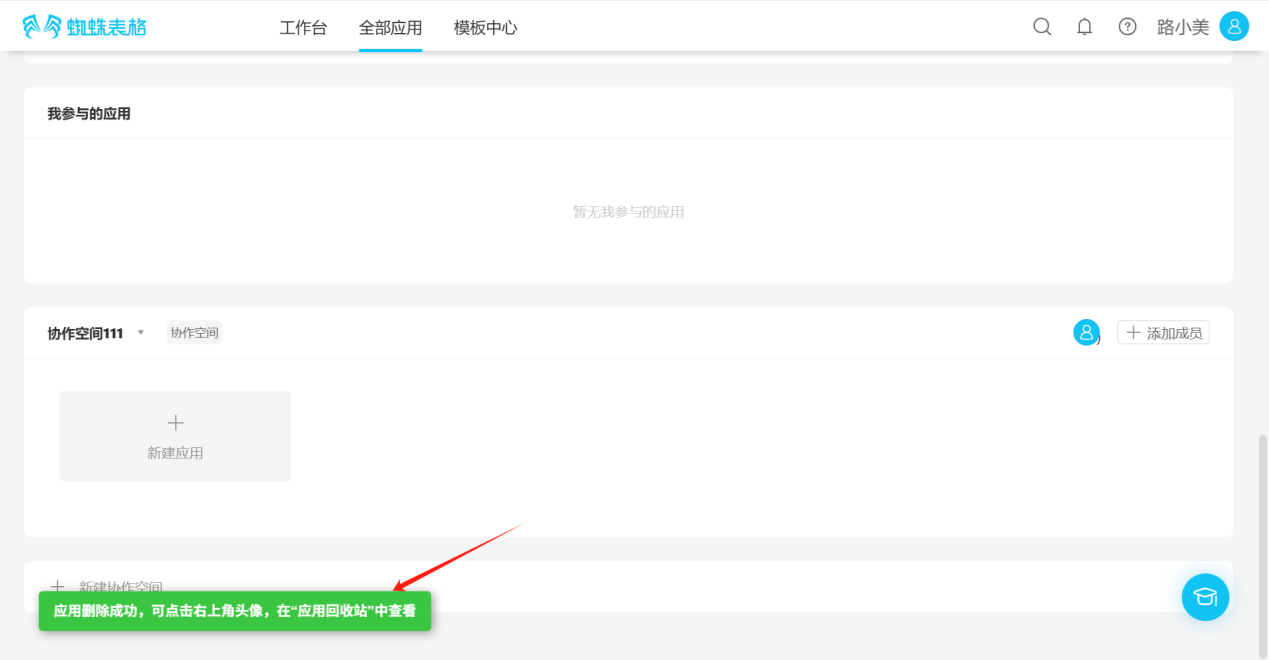
Task: Click the 协作空间111 workspace name
Action: coord(85,333)
